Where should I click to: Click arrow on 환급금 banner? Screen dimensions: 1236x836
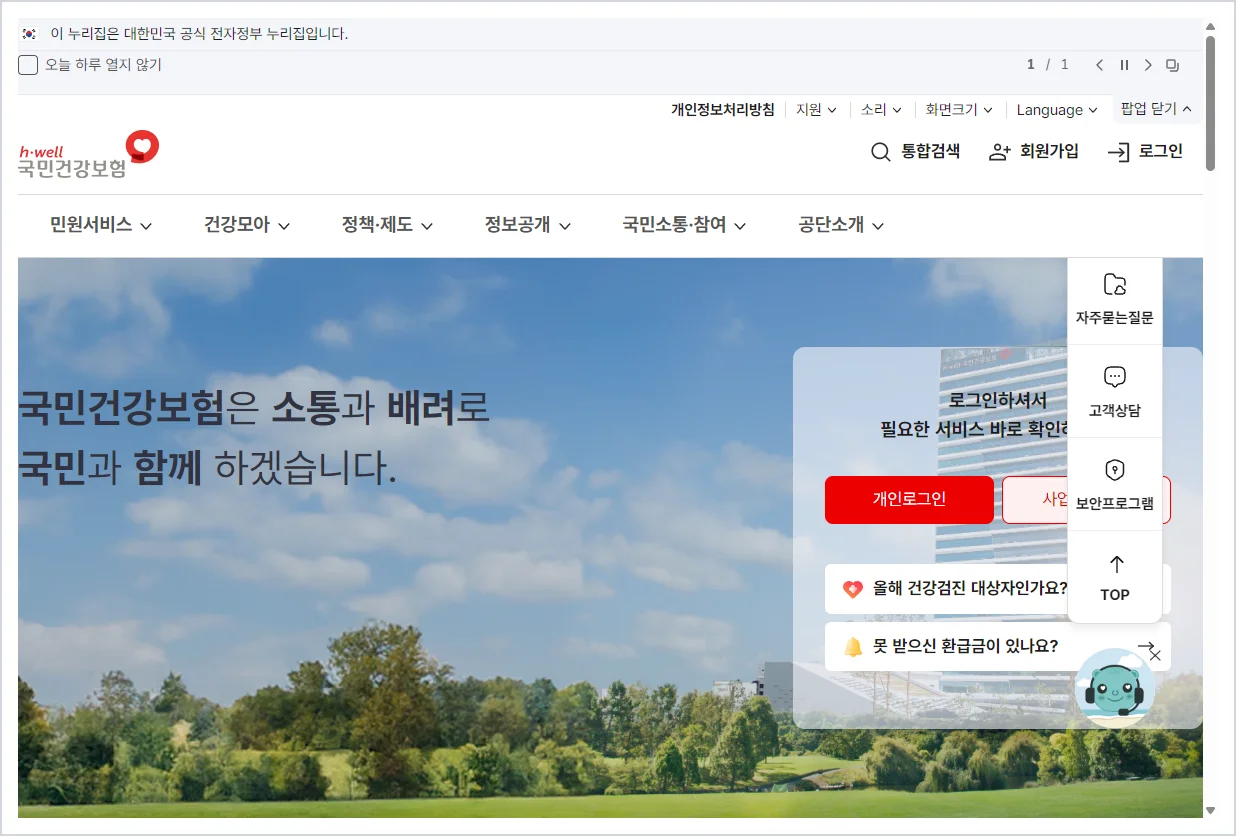[1145, 646]
